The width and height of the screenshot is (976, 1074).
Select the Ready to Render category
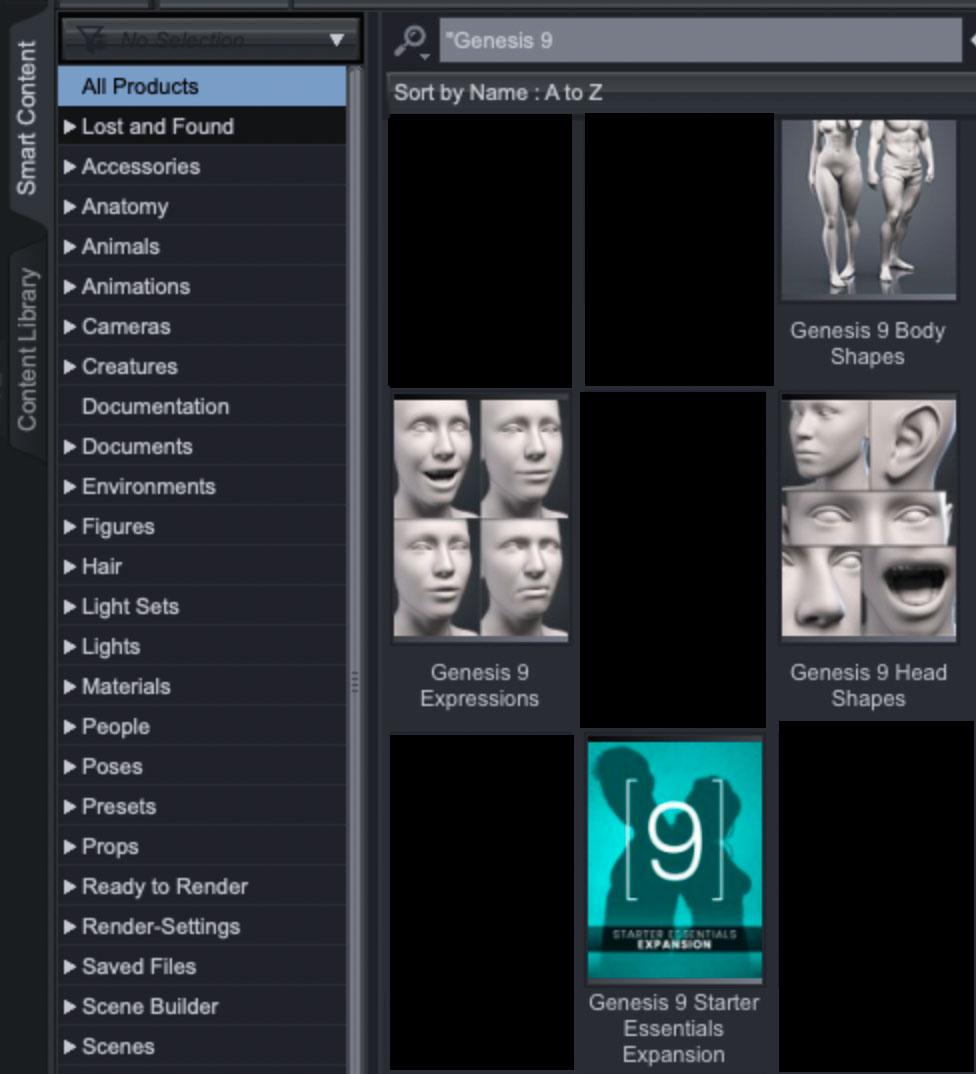[x=202, y=886]
